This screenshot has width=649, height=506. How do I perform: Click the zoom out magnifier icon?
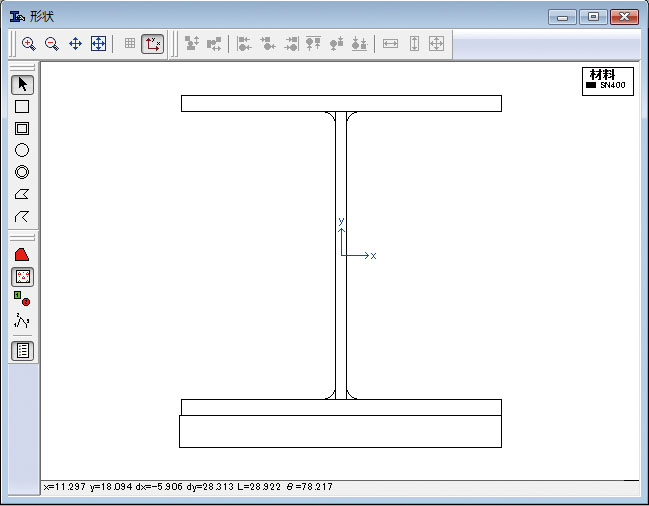coord(52,44)
